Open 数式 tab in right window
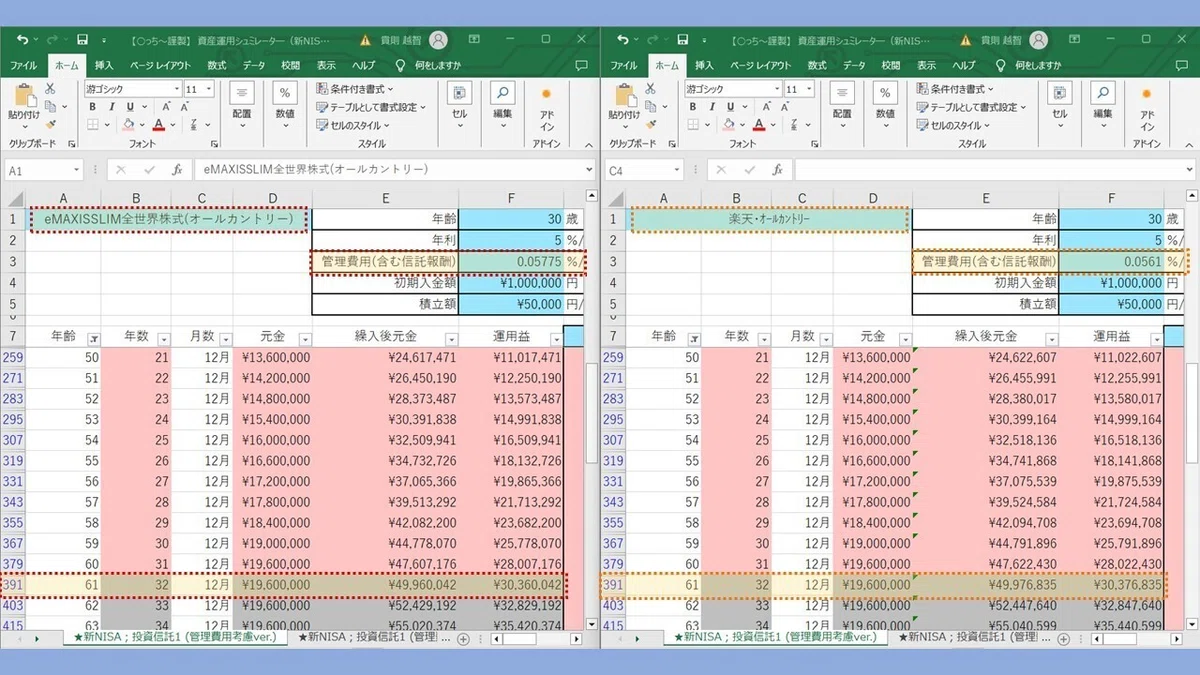 coord(817,65)
